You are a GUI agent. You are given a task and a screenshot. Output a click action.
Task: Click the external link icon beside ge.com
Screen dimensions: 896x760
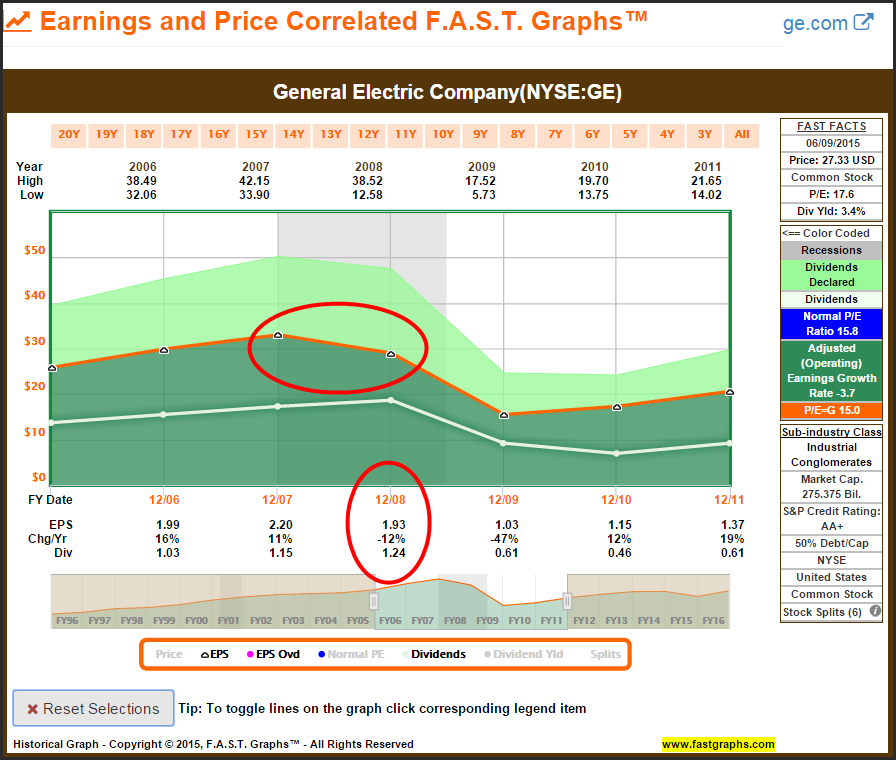pyautogui.click(x=863, y=23)
